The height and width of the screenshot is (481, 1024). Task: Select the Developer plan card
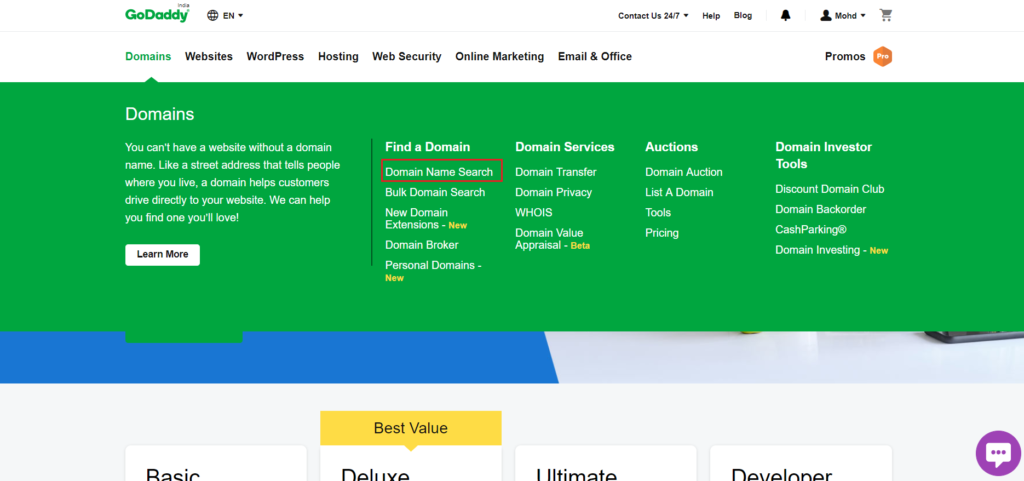click(801, 463)
